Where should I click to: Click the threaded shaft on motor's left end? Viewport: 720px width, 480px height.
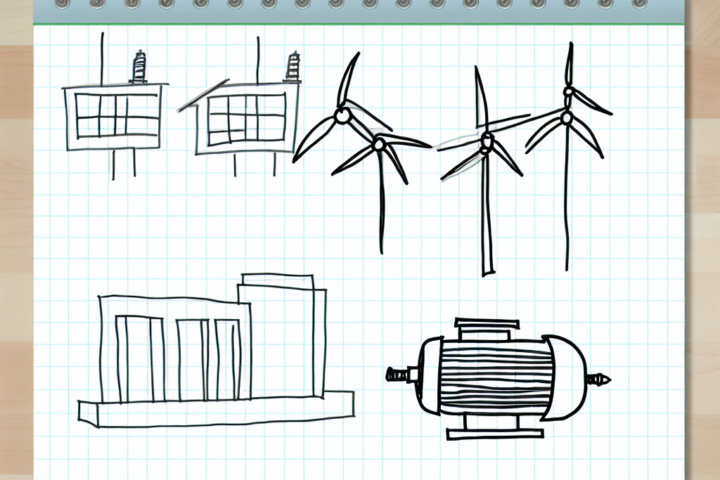[401, 375]
